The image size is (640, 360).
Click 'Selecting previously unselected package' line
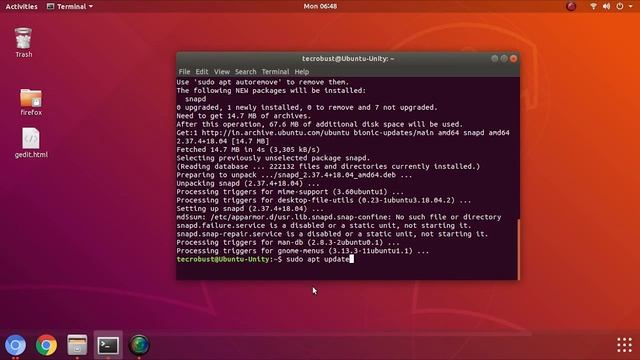coord(273,158)
